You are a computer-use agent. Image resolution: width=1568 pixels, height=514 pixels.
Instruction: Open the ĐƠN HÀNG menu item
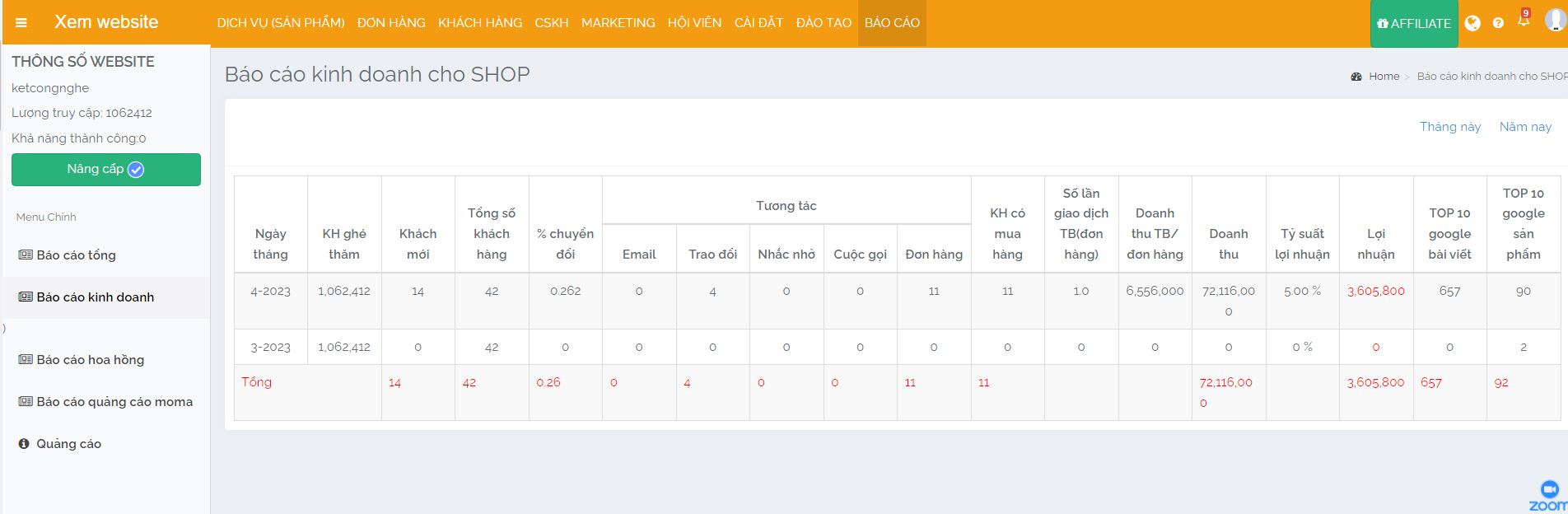click(x=391, y=23)
